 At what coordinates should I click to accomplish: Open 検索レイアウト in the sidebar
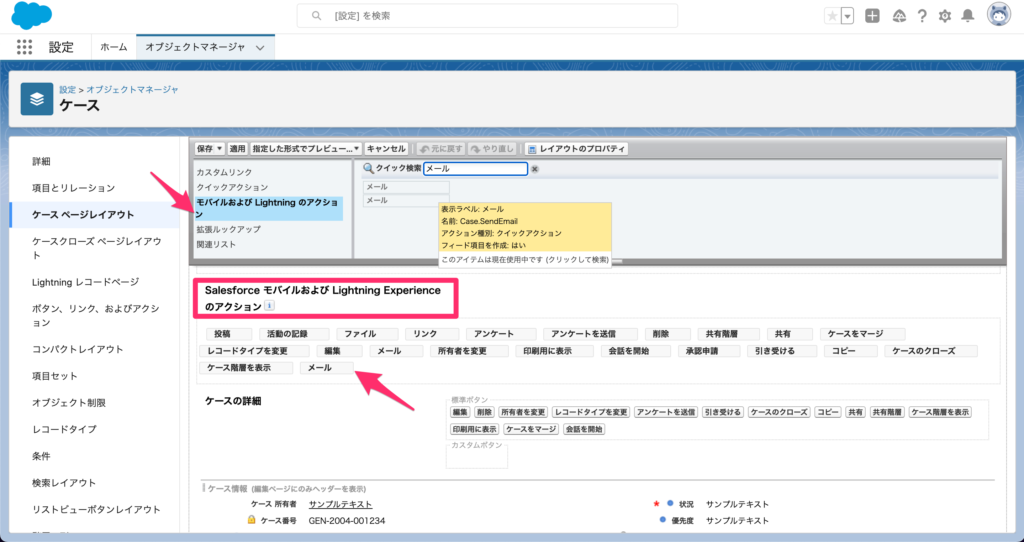click(x=64, y=483)
